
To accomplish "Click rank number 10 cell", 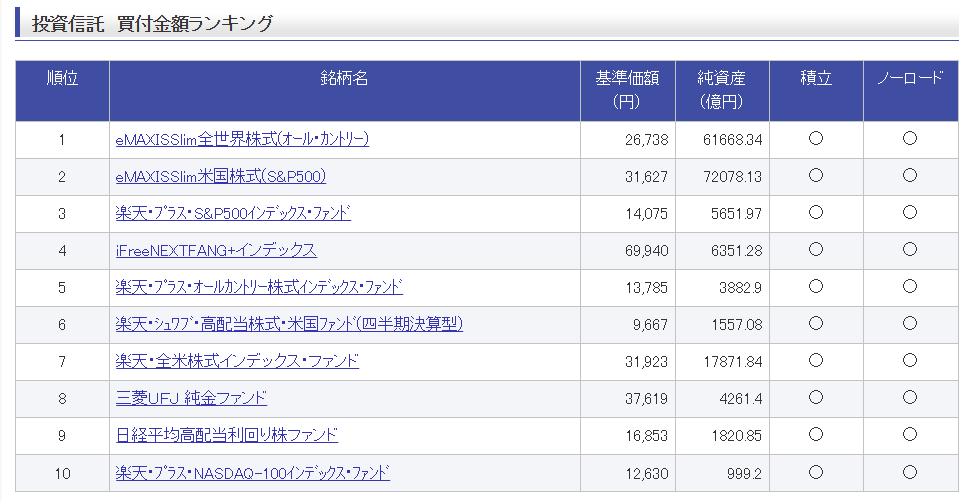I will click(62, 473).
